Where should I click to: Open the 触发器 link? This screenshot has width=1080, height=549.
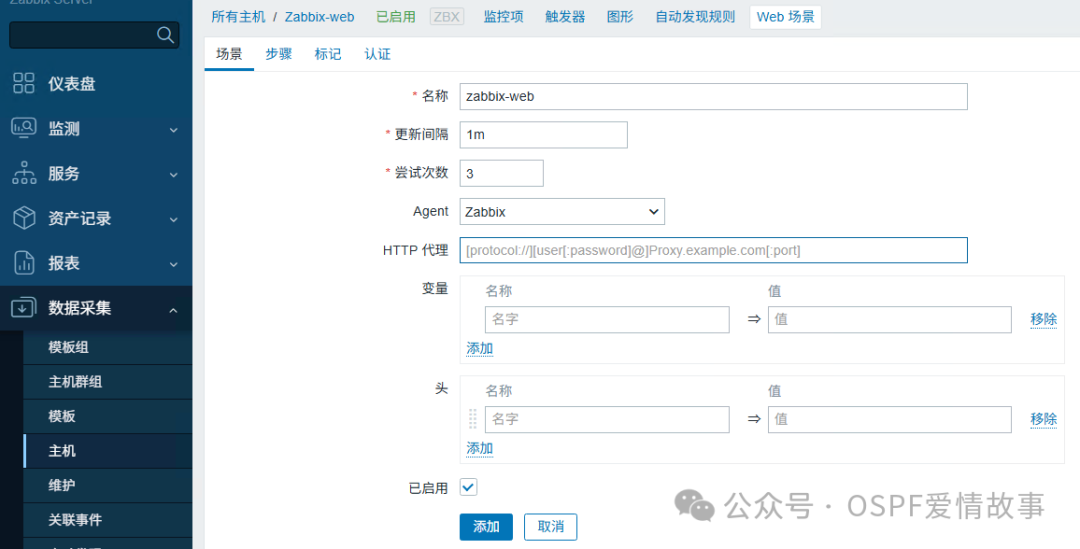(565, 17)
